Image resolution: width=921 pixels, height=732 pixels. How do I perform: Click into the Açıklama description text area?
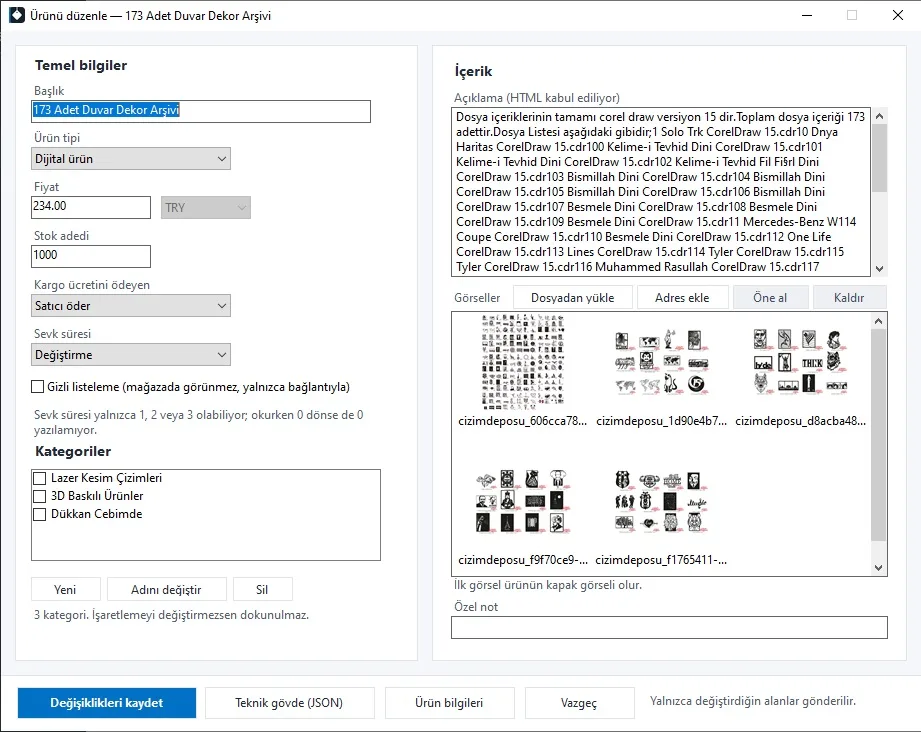[661, 192]
